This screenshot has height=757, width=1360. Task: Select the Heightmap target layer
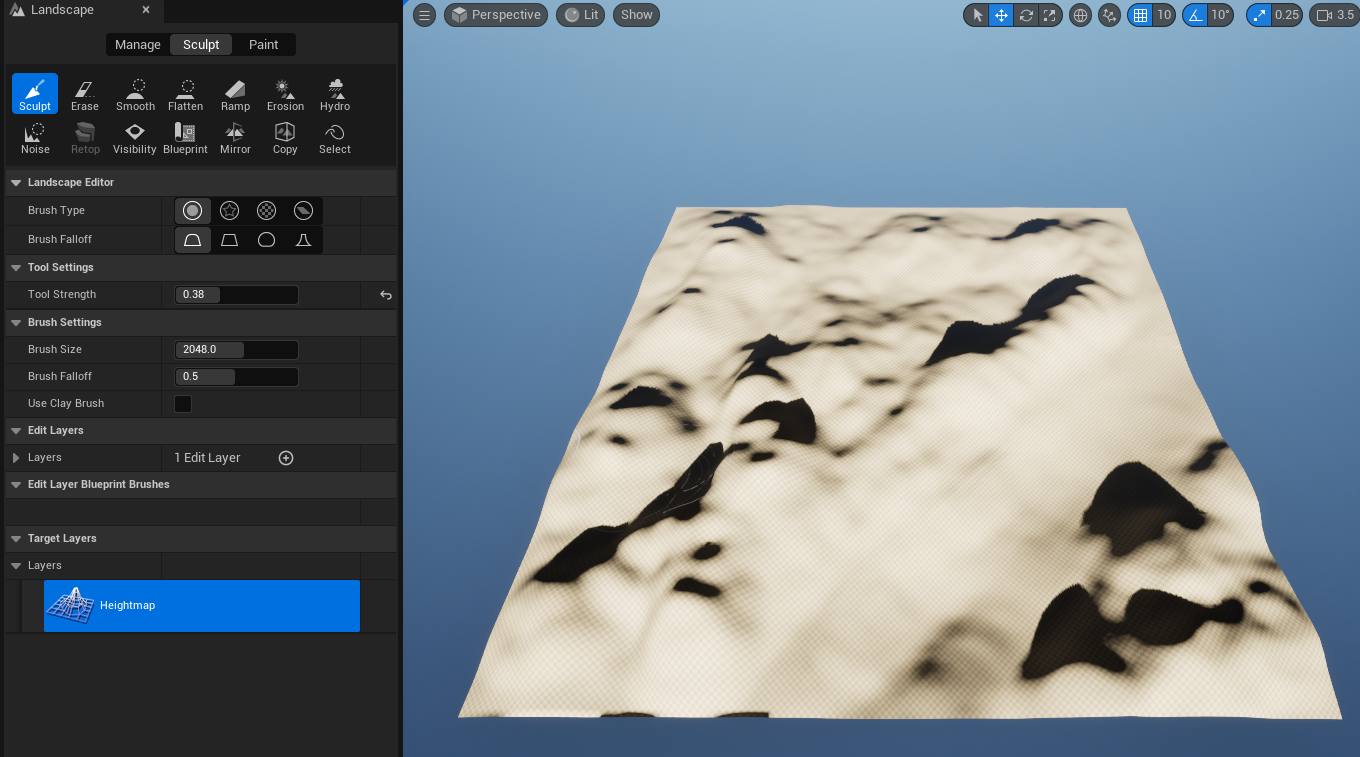point(202,606)
